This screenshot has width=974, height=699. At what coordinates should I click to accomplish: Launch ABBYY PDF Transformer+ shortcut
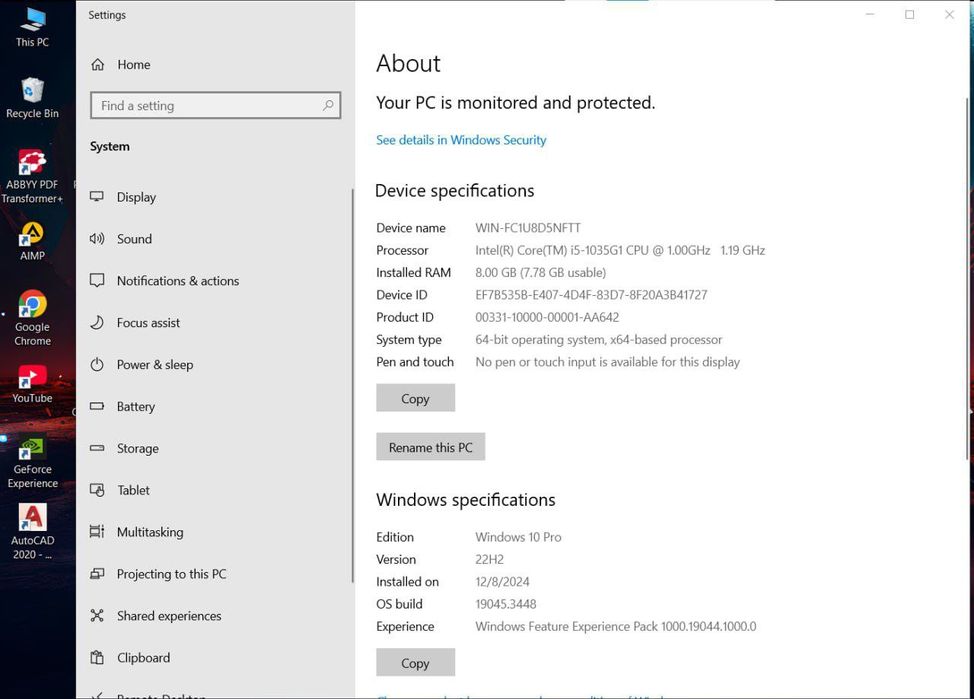point(32,176)
